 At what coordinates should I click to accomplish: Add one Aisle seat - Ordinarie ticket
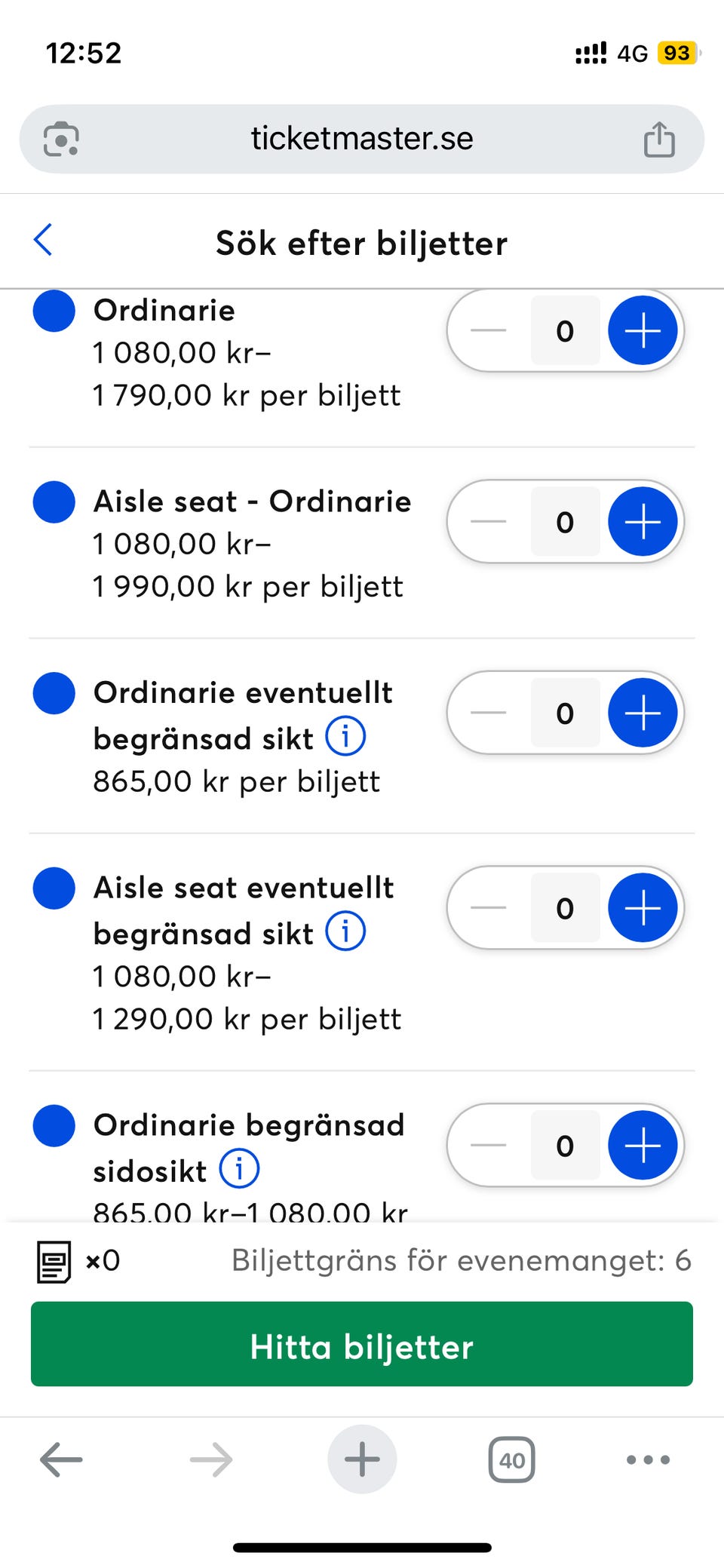(643, 522)
